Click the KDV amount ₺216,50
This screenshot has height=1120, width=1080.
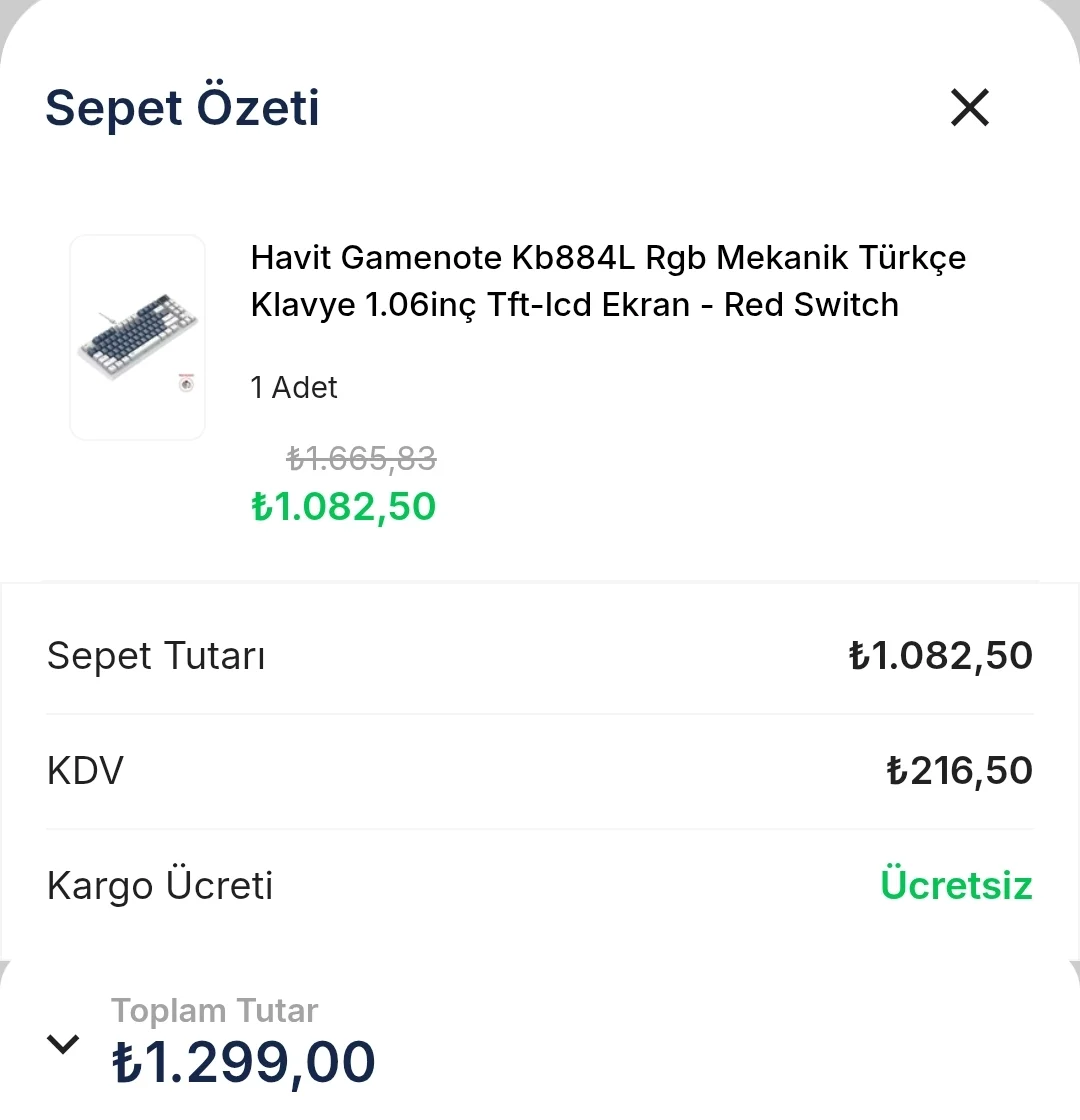coord(959,771)
